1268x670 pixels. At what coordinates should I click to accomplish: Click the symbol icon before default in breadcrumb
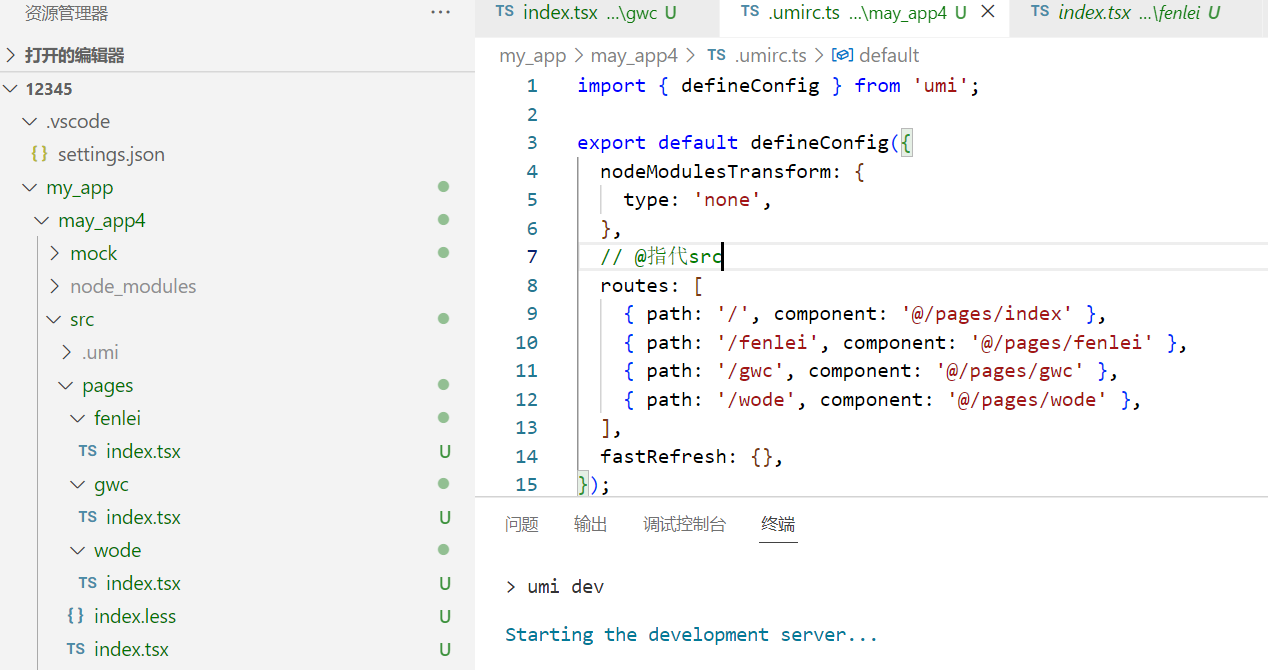(842, 56)
